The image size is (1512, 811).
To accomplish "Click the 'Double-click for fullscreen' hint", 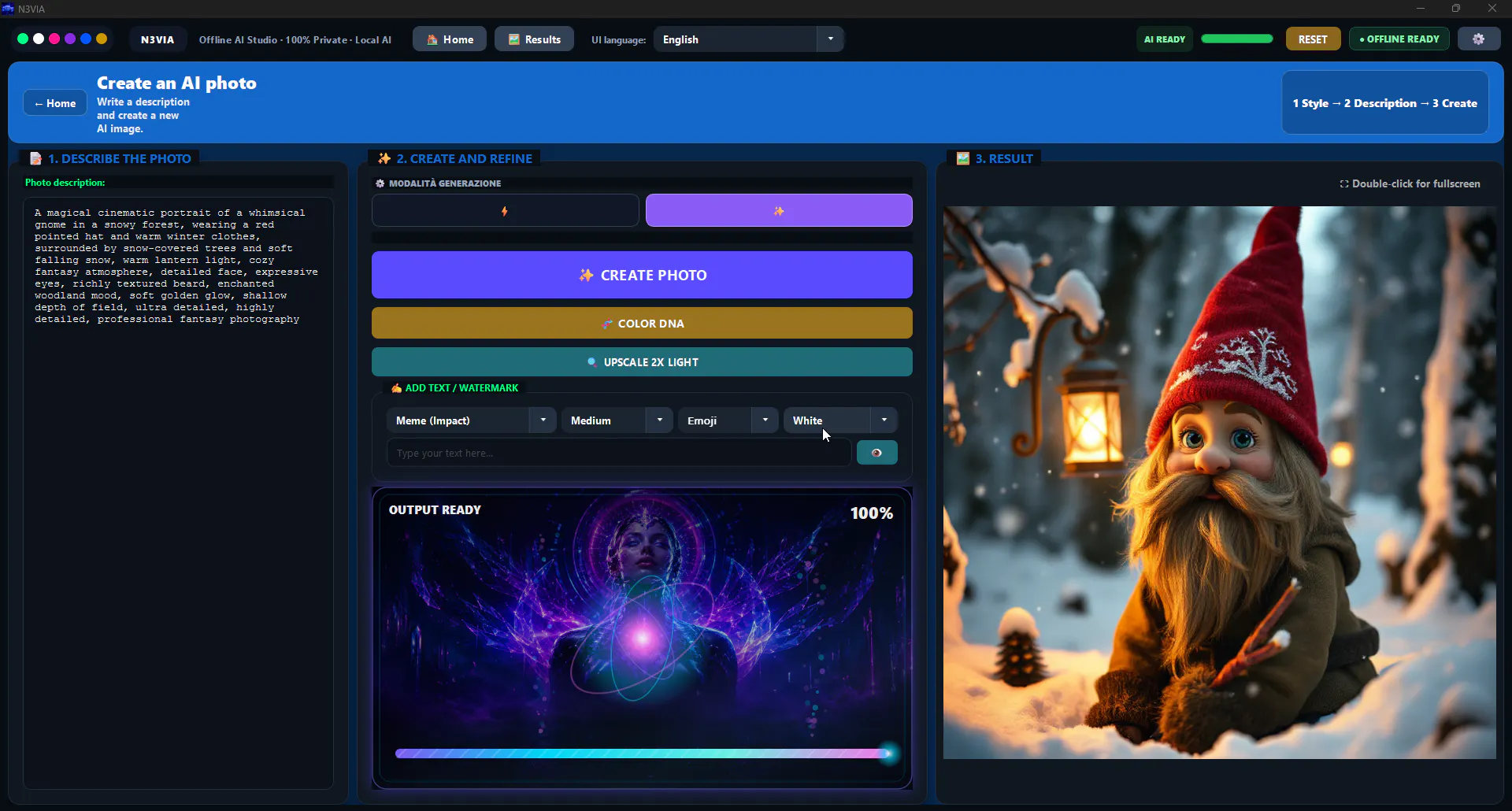I will click(x=1410, y=183).
